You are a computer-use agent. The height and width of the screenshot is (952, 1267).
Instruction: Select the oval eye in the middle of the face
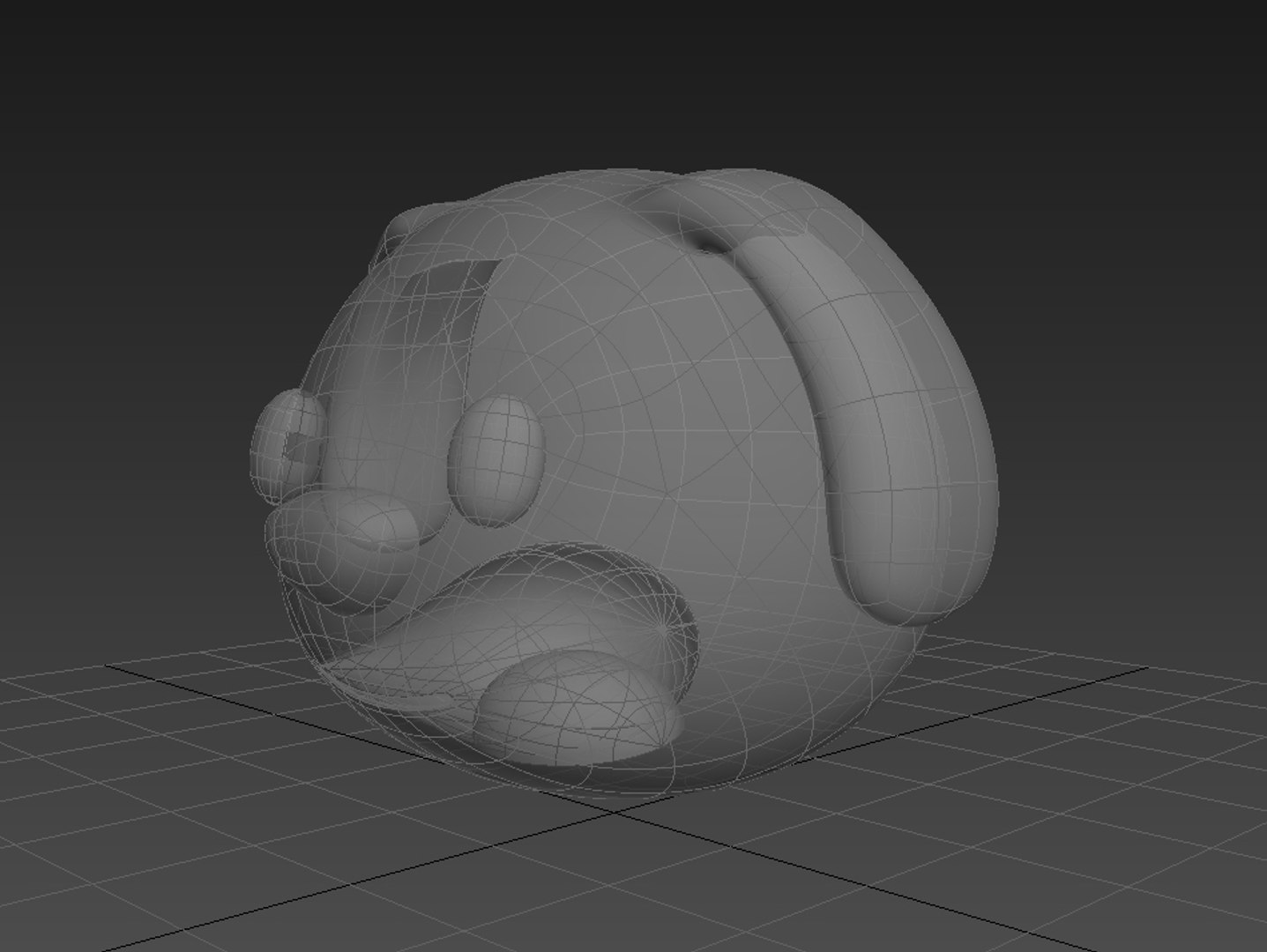pyautogui.click(x=497, y=459)
